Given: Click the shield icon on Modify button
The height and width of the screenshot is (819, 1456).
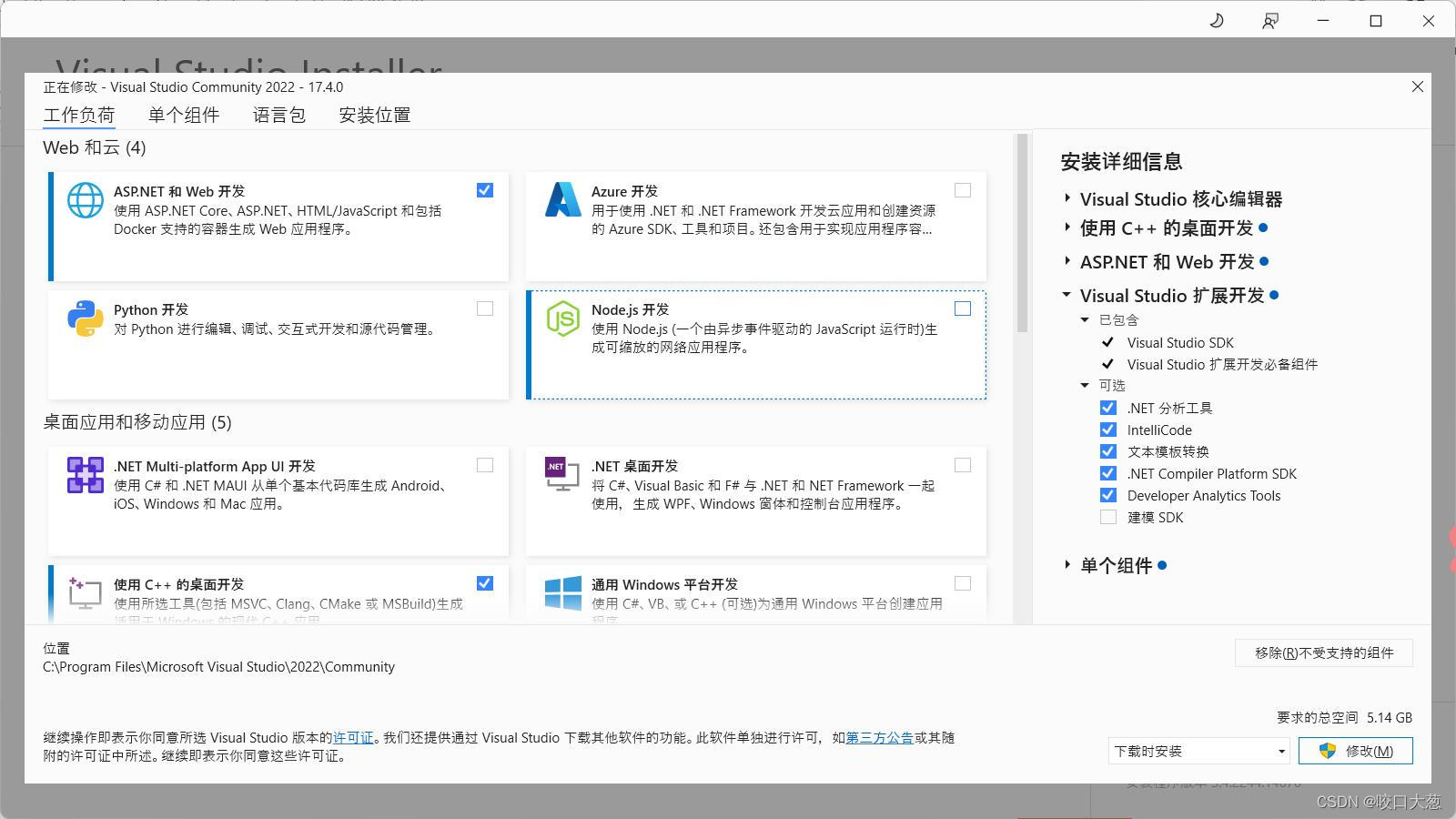Looking at the screenshot, I should click(x=1328, y=751).
